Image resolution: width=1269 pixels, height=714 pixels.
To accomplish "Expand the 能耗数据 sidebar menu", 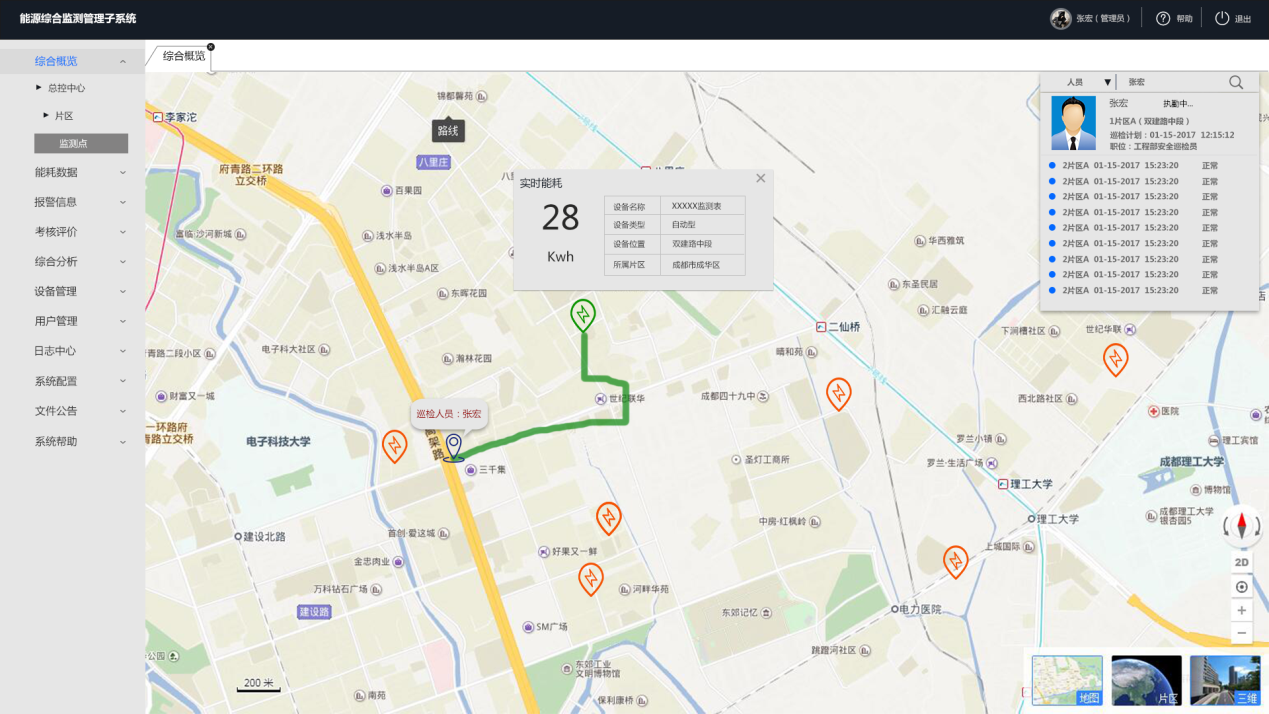I will [80, 172].
